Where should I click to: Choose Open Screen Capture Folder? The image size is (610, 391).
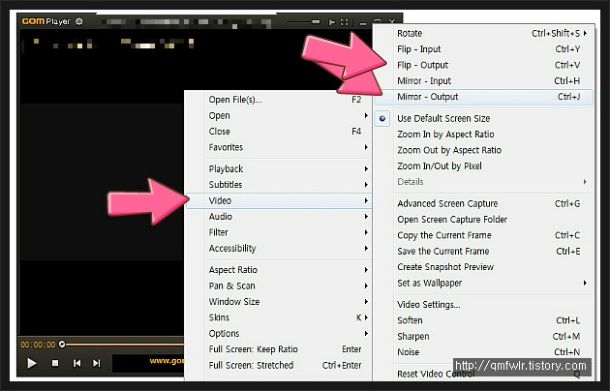pyautogui.click(x=484, y=219)
